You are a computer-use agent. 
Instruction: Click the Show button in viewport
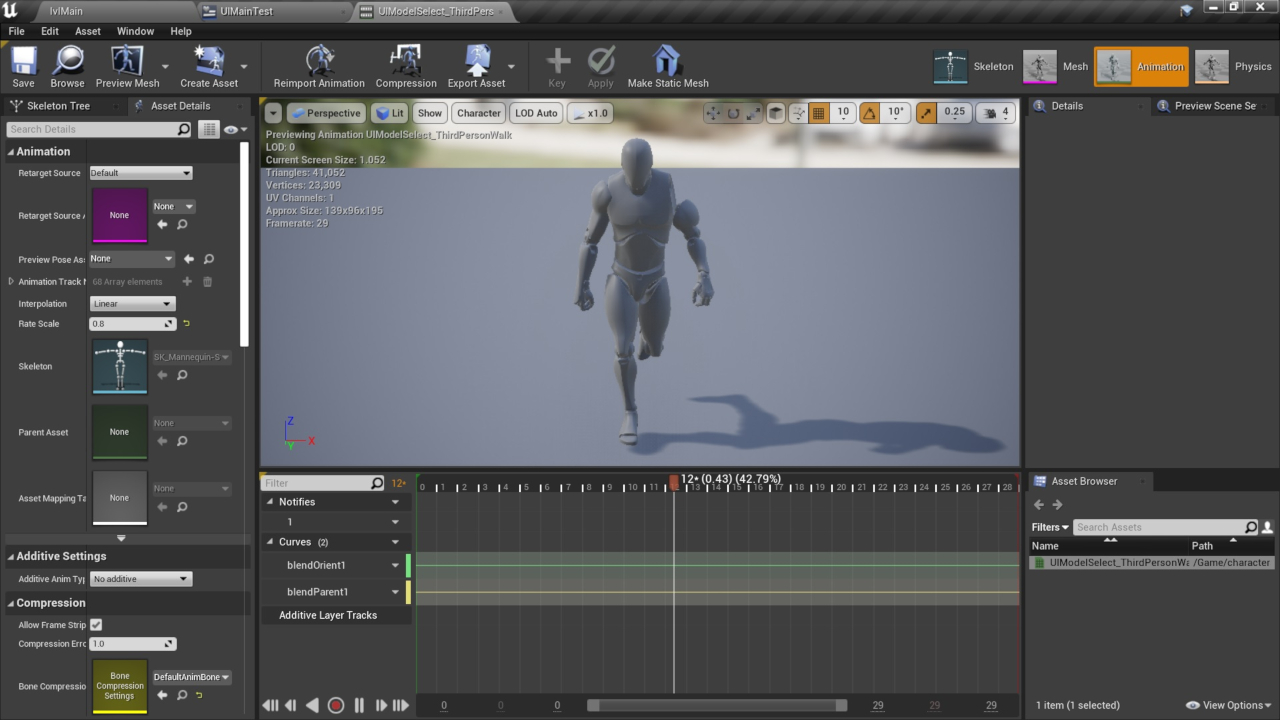pos(430,113)
